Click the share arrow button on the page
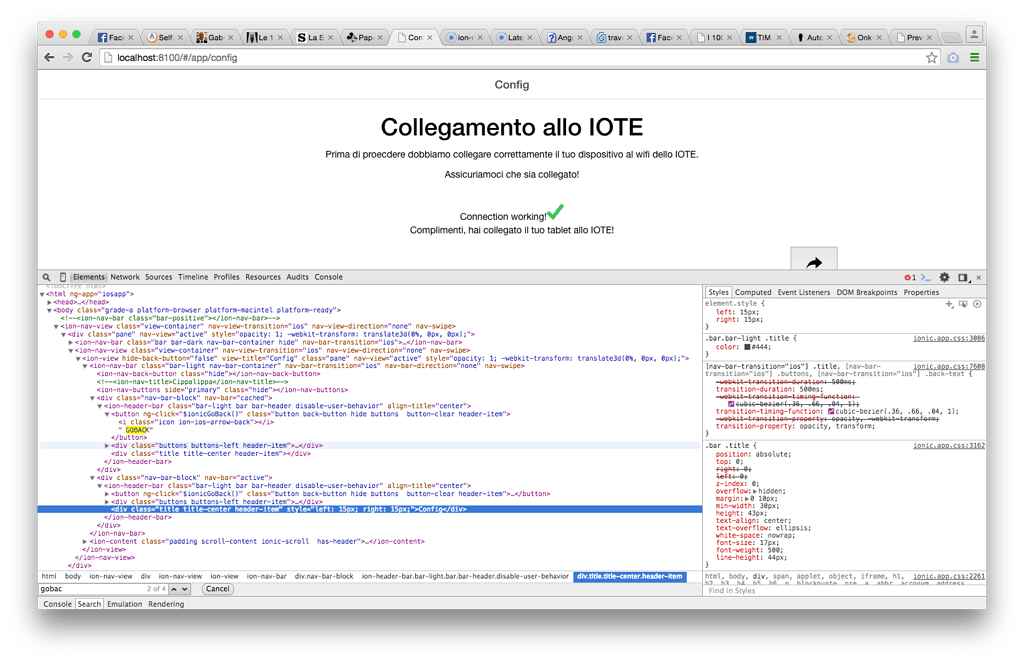1024x663 pixels. point(814,259)
